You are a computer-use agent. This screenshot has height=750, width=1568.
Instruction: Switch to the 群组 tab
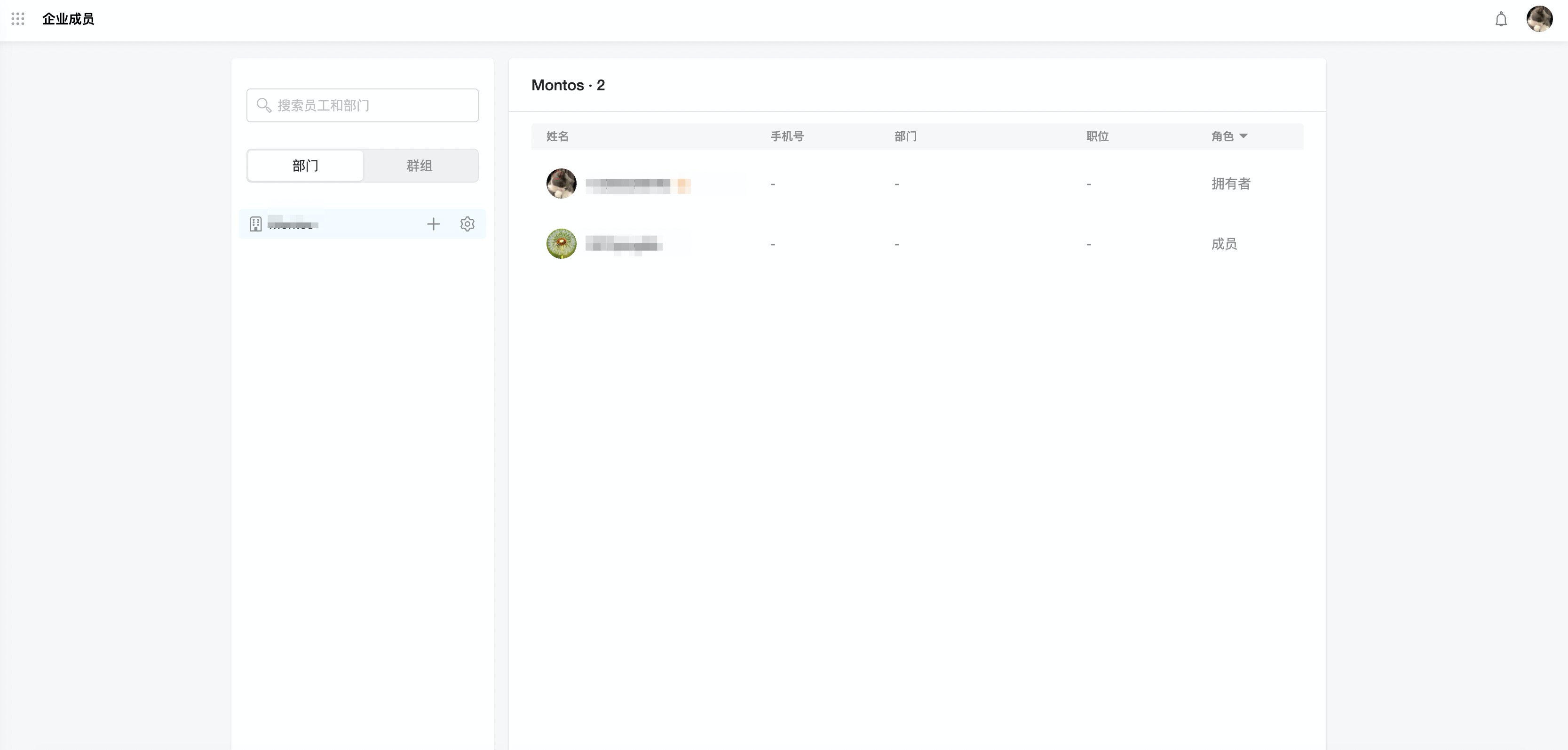point(420,166)
